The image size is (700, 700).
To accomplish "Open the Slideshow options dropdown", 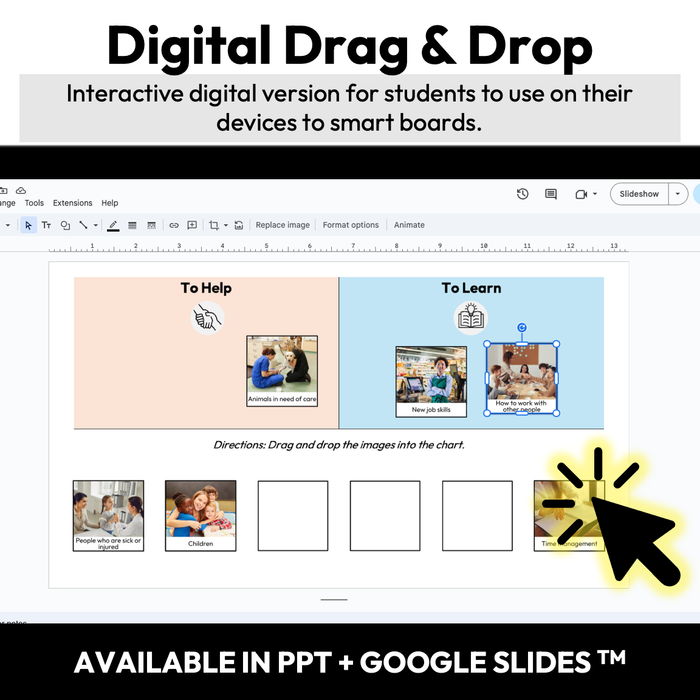I will (x=678, y=194).
